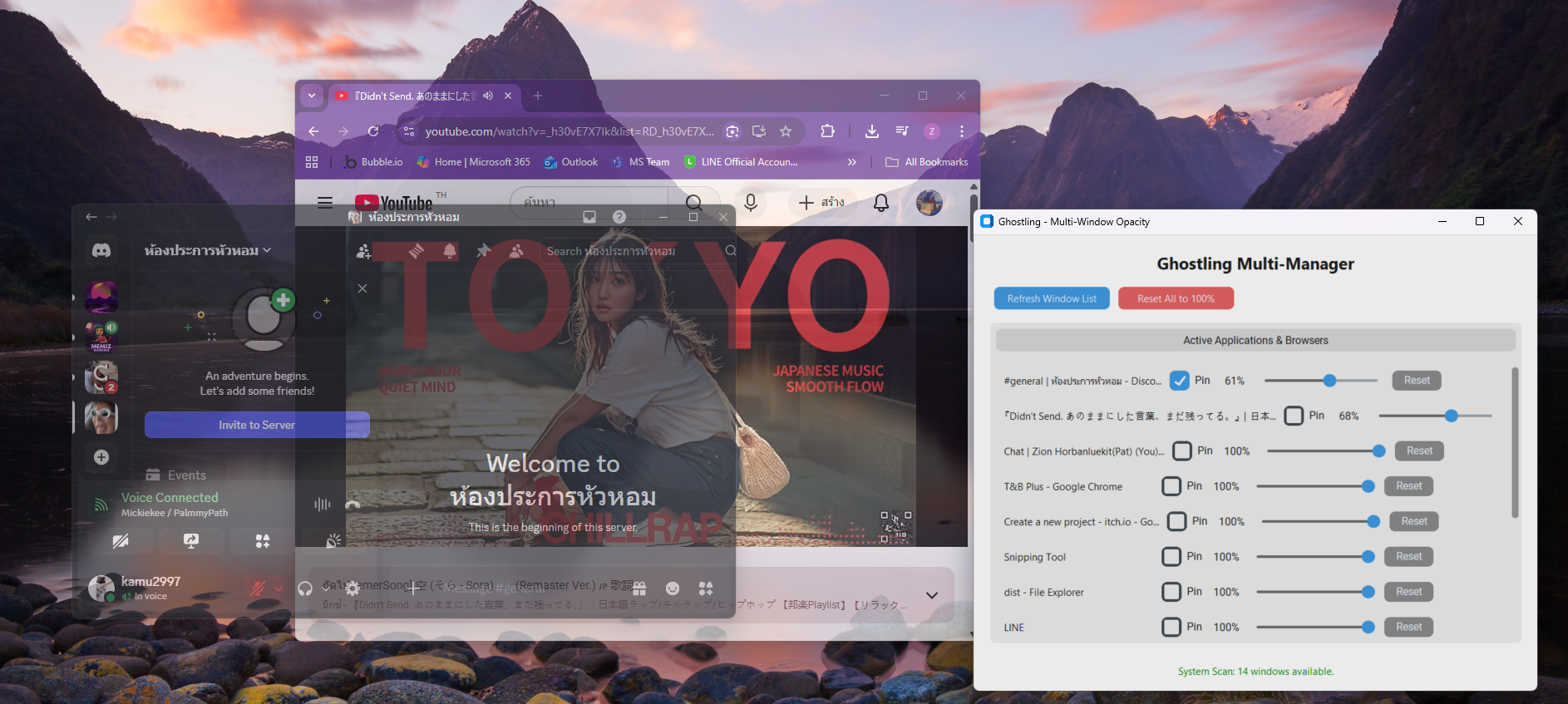This screenshot has width=1568, height=704.
Task: Open YouTube hamburger guide menu
Action: click(x=325, y=203)
